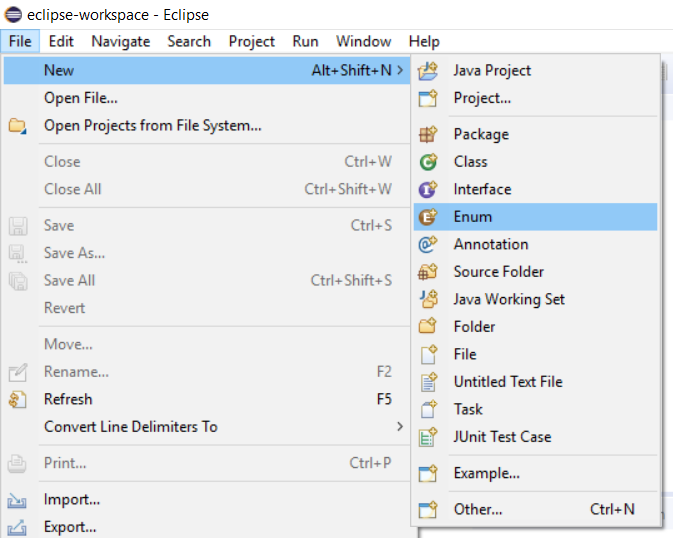Click the Example... wizard icon
This screenshot has width=673, height=538.
[x=428, y=473]
